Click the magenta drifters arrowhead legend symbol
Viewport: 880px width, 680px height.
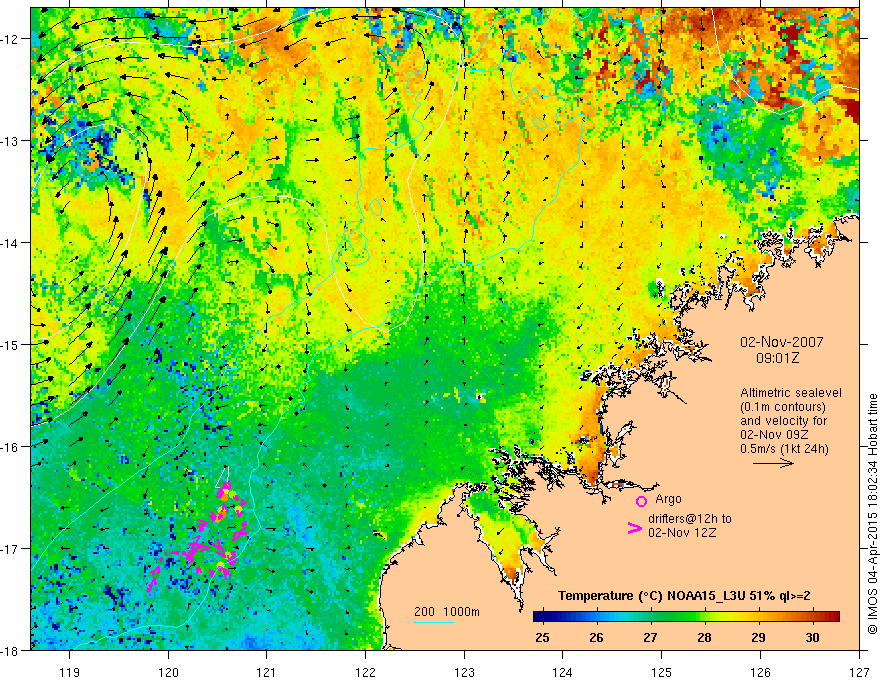pyautogui.click(x=634, y=528)
